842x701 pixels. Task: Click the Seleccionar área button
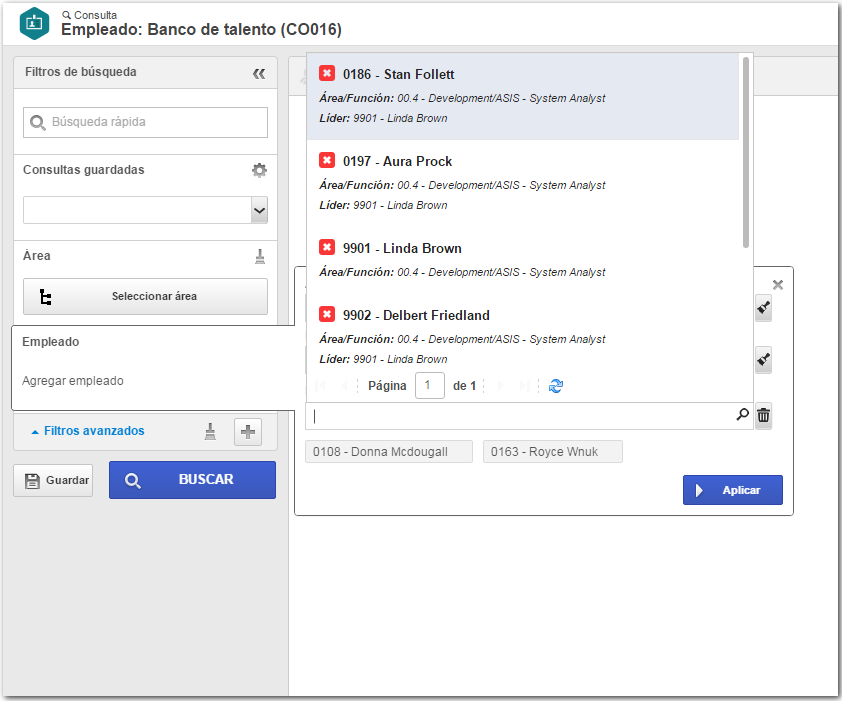click(x=146, y=297)
